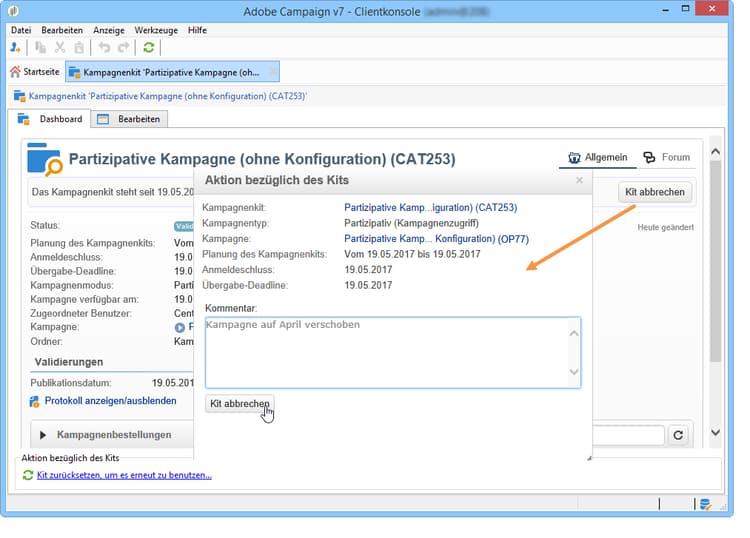Click the 'Zugeordneter Benutzer:' label
Screen dimensions: 750x538
pyautogui.click(x=81, y=313)
